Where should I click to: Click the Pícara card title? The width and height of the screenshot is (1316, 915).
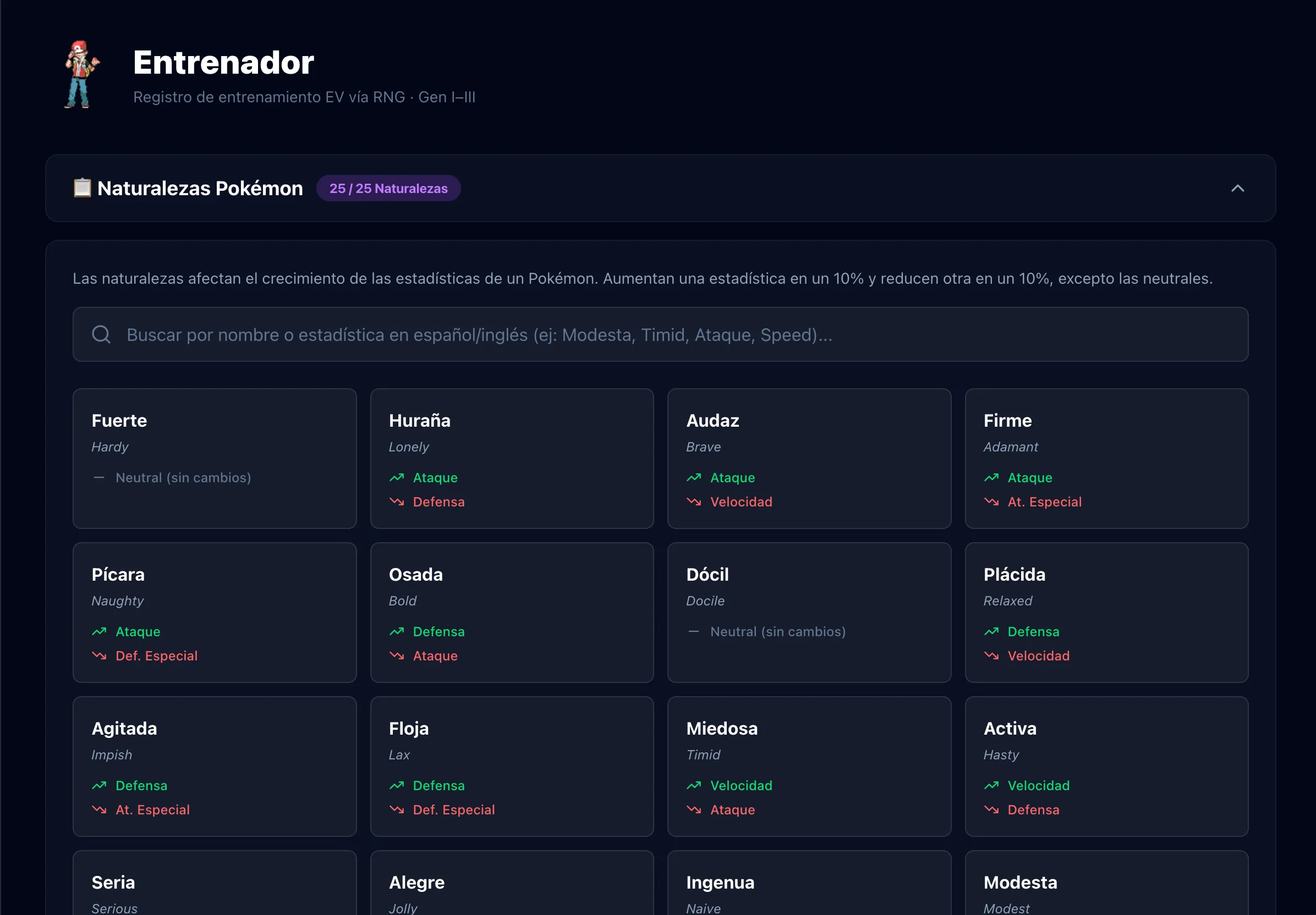[x=118, y=574]
